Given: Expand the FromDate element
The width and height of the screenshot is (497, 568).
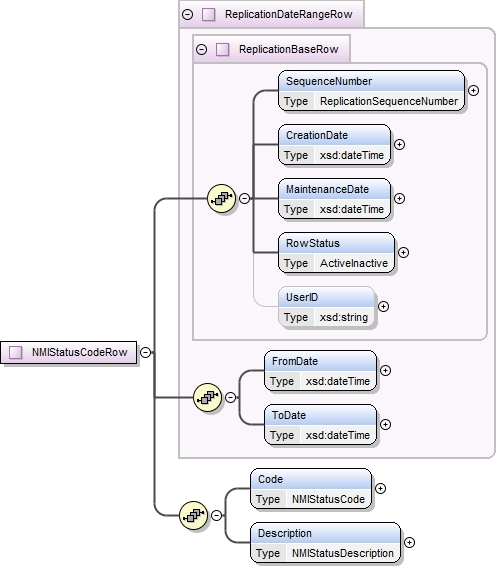Looking at the screenshot, I should pos(385,370).
